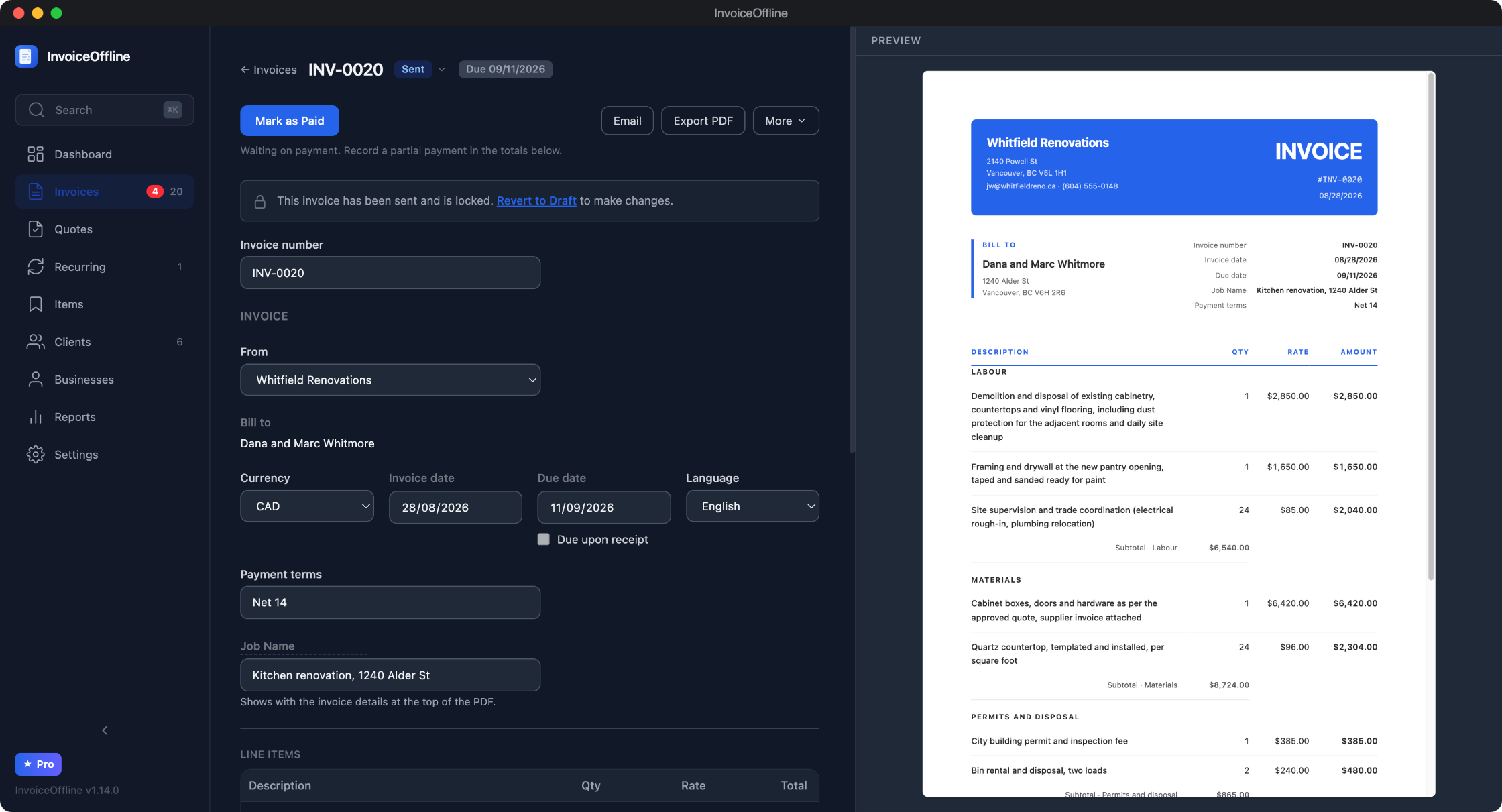Viewport: 1502px width, 812px height.
Task: Click the InvoiceOffline v1.14.0 version text
Action: pyautogui.click(x=67, y=791)
